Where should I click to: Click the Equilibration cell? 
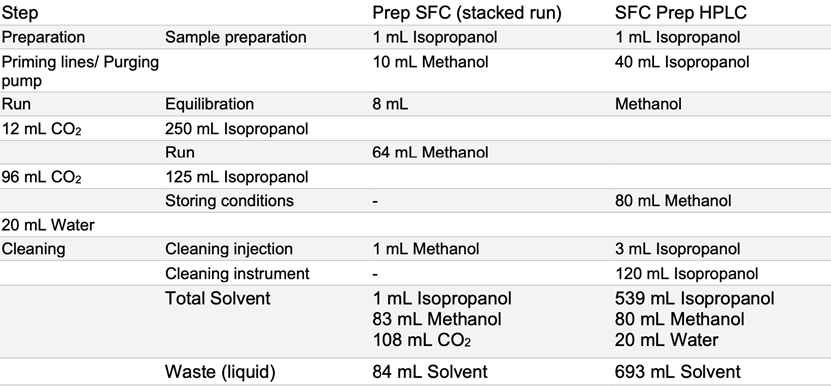(x=210, y=104)
